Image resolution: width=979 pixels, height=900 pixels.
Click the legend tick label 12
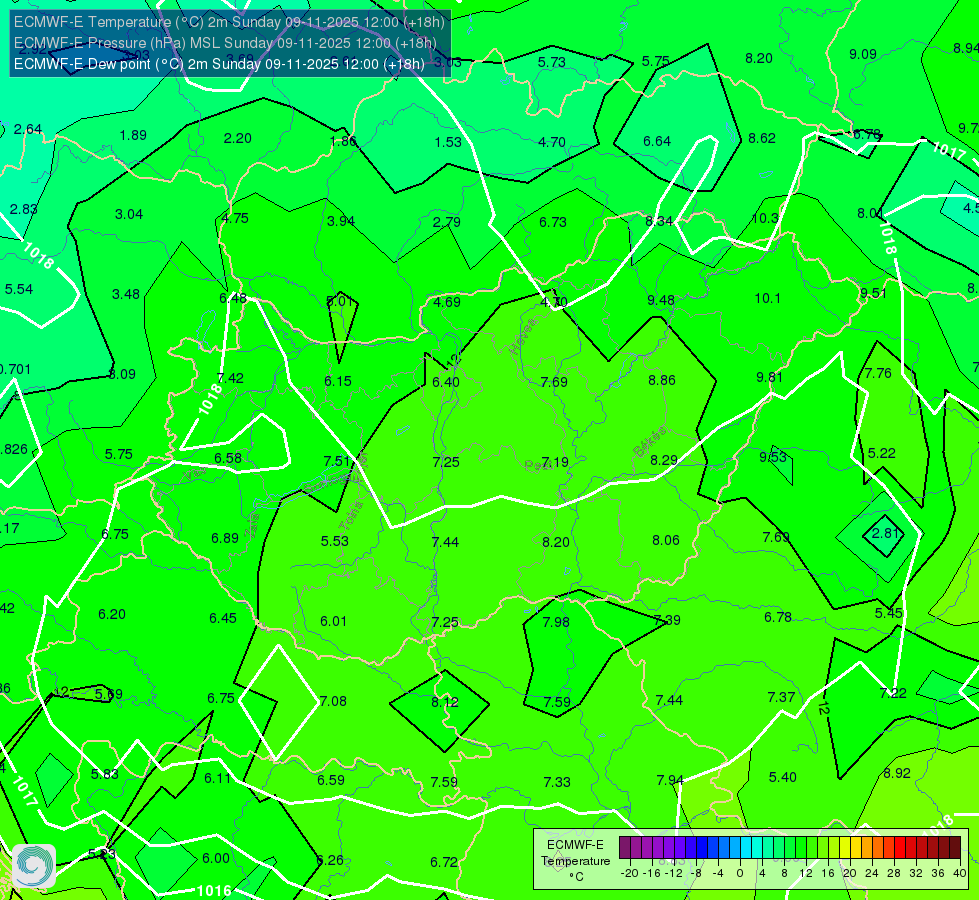click(x=806, y=873)
